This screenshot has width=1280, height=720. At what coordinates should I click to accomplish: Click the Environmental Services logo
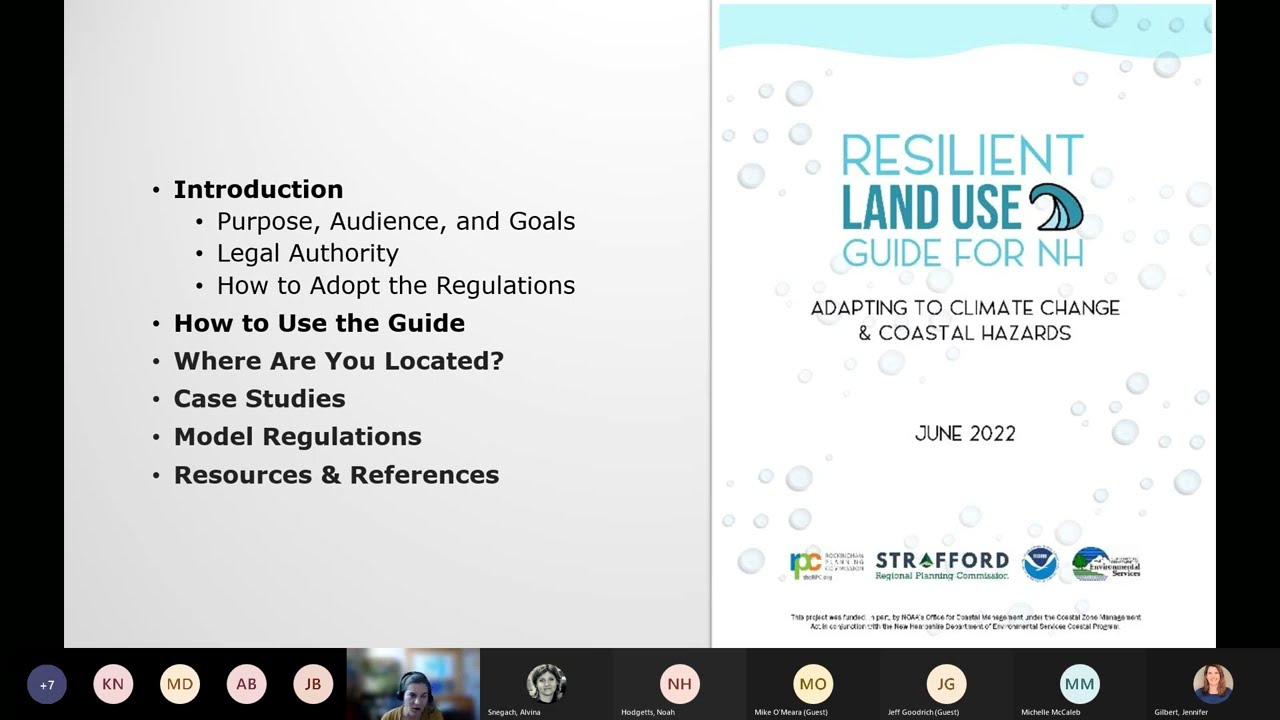click(x=1106, y=564)
